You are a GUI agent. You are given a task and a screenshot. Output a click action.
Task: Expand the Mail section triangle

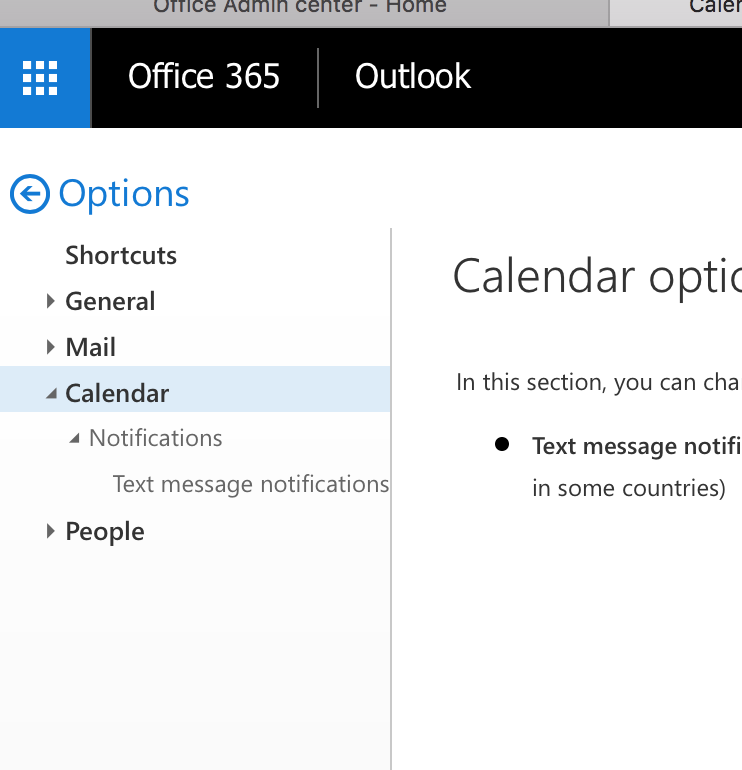tap(51, 347)
